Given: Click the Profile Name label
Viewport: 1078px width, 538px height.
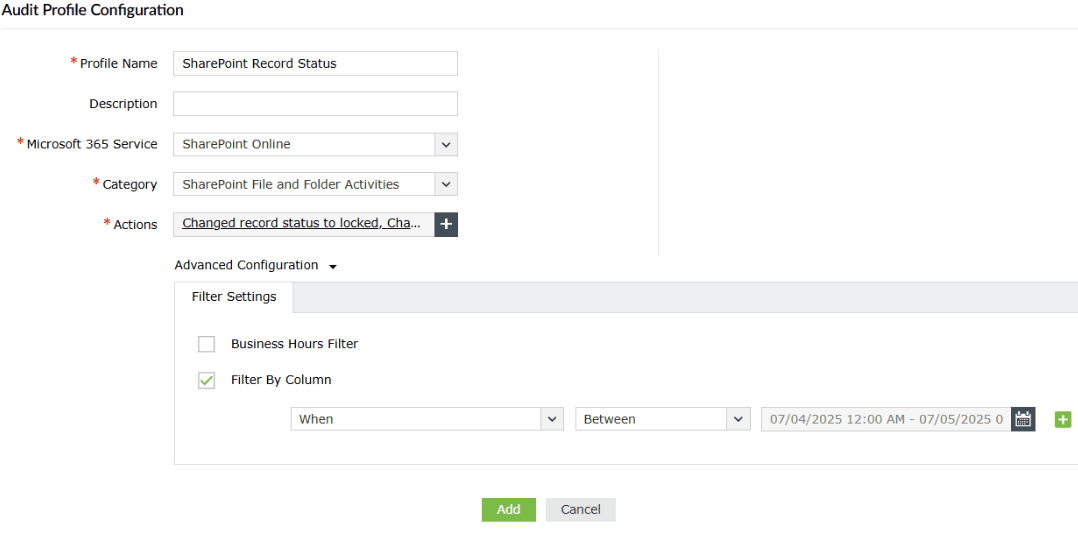Looking at the screenshot, I should 118,64.
